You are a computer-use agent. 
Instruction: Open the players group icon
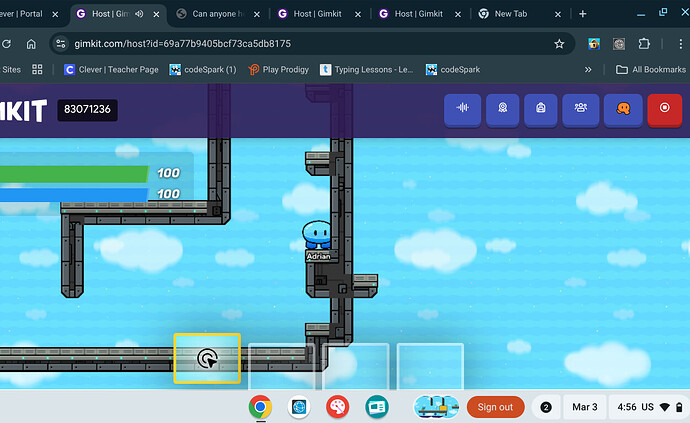tap(580, 109)
